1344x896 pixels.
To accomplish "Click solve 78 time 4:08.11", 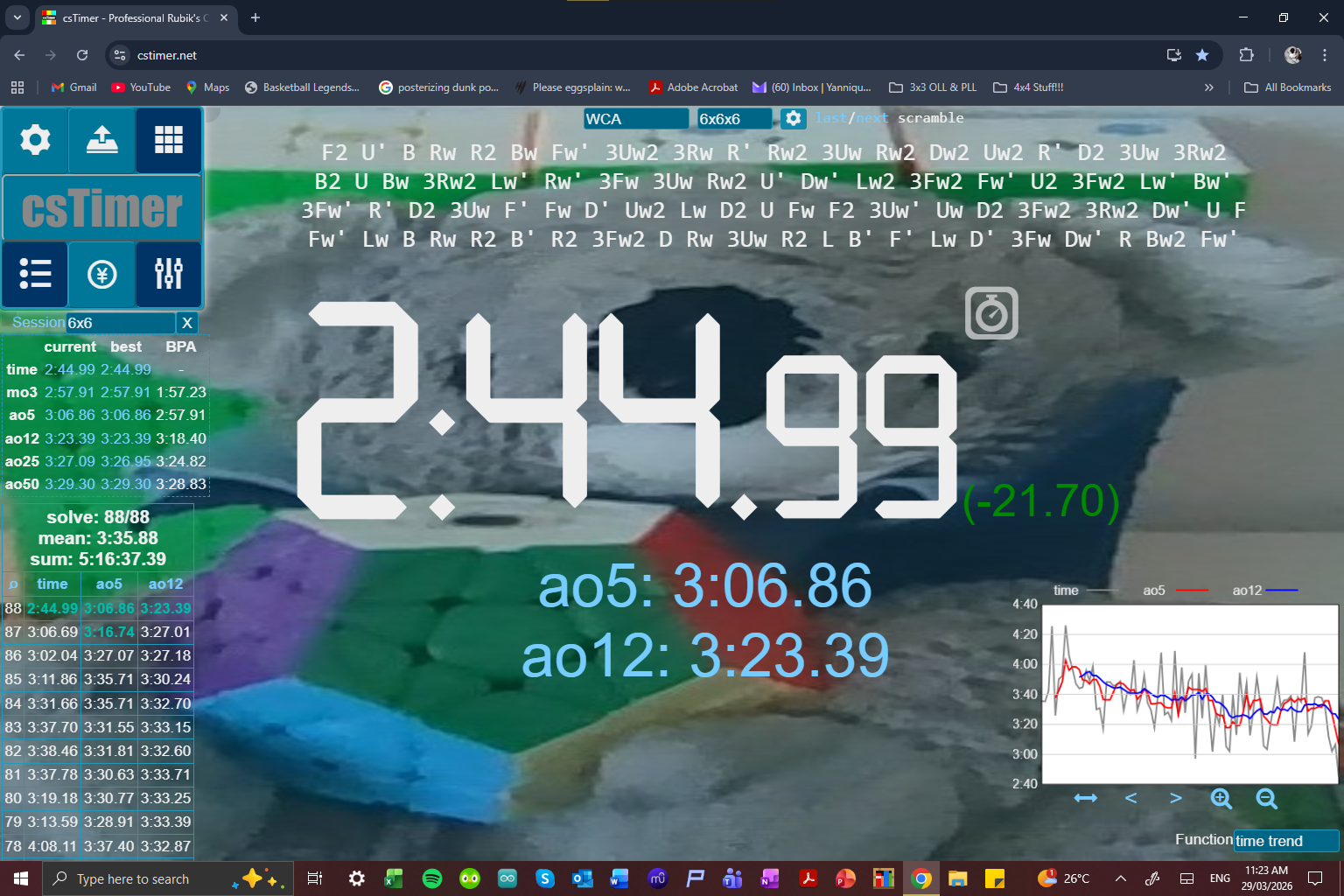I will (52, 846).
